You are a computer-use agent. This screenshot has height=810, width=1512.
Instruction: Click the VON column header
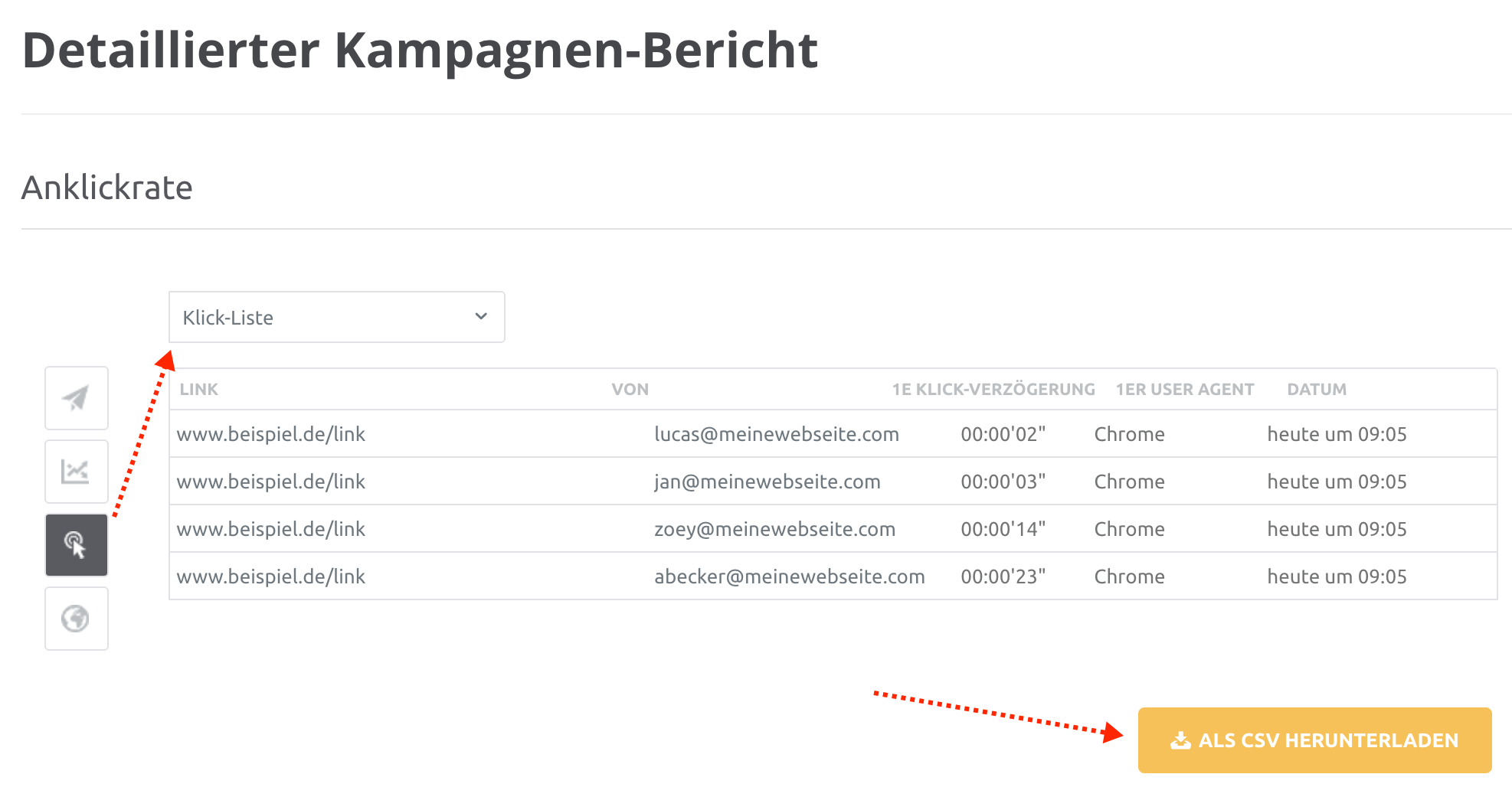coord(630,389)
